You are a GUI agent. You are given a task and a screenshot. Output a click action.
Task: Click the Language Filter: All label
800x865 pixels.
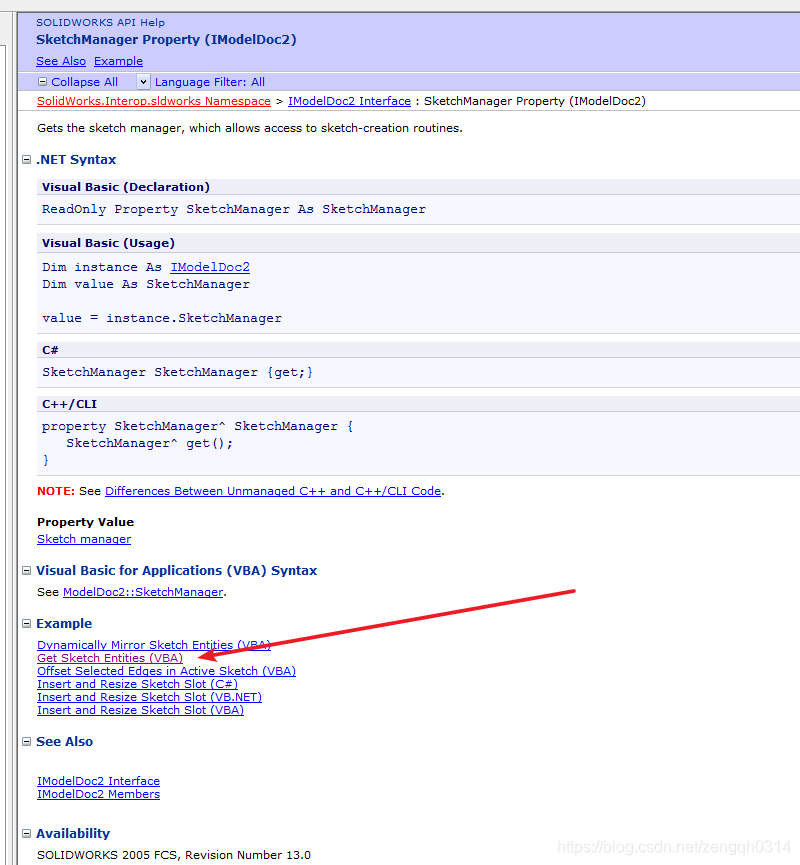coord(210,82)
